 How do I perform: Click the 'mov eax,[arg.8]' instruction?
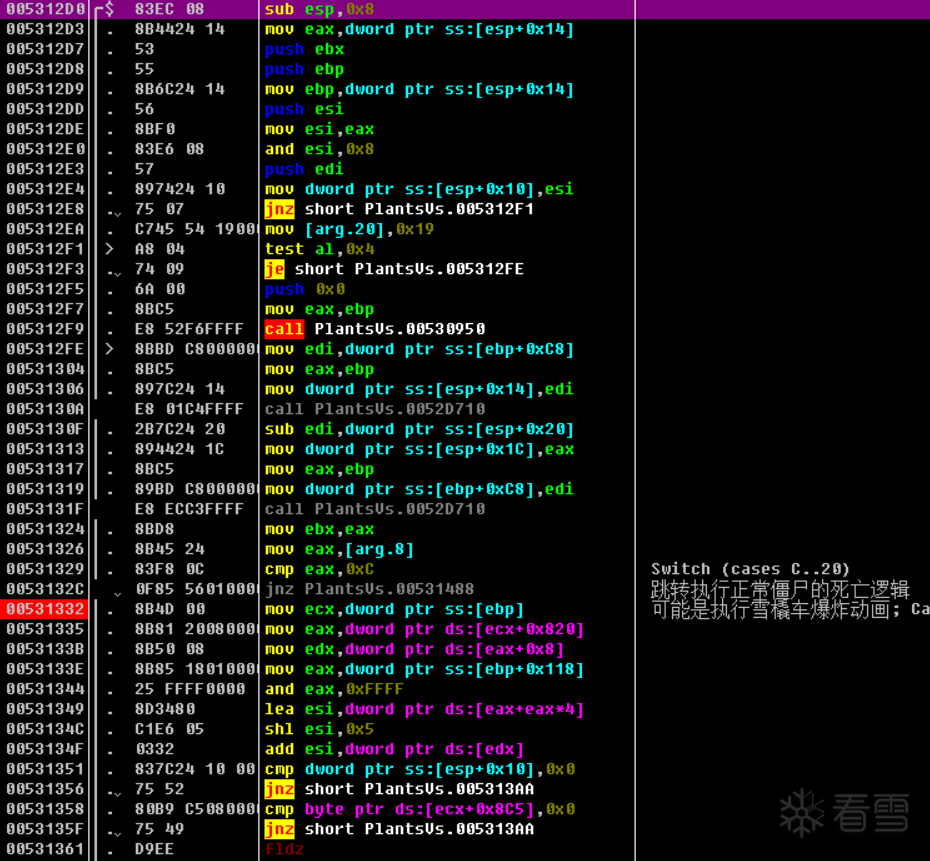[339, 549]
